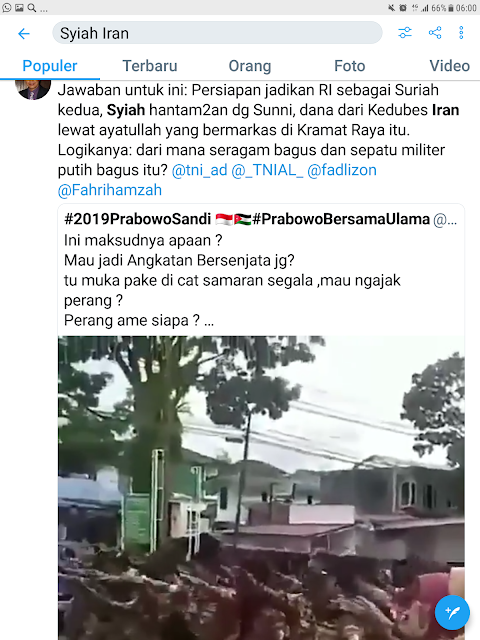The image size is (480, 640).
Task: Tap the search notification icon in status bar
Action: click(31, 7)
